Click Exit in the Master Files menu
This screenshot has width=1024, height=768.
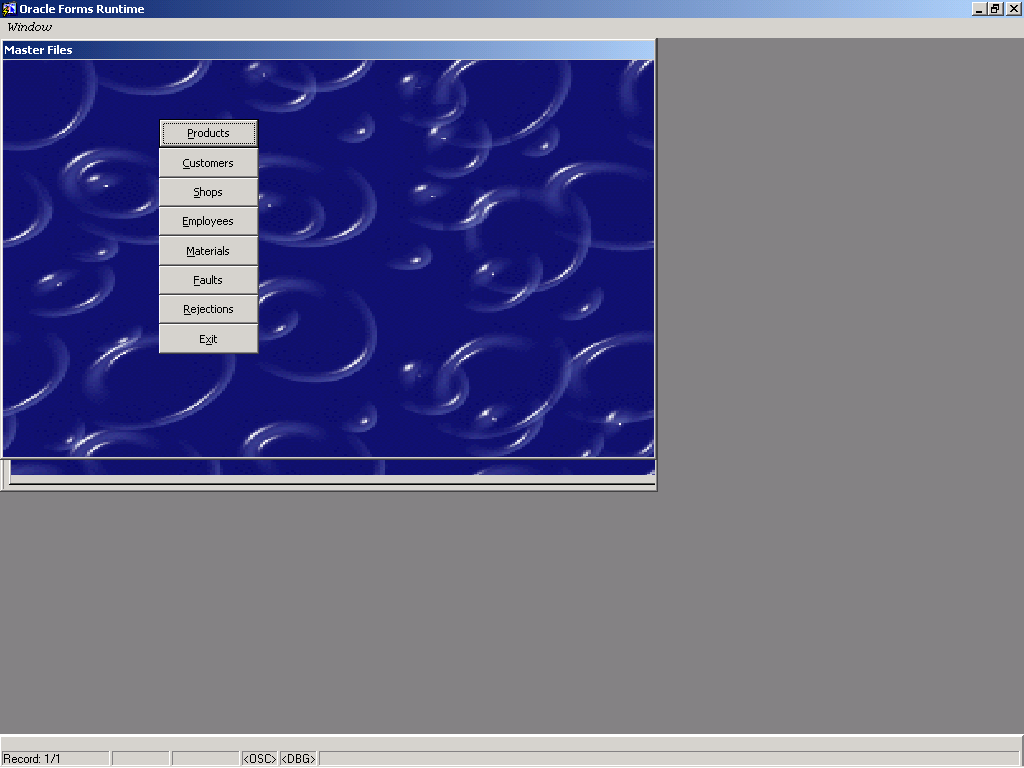pos(208,339)
